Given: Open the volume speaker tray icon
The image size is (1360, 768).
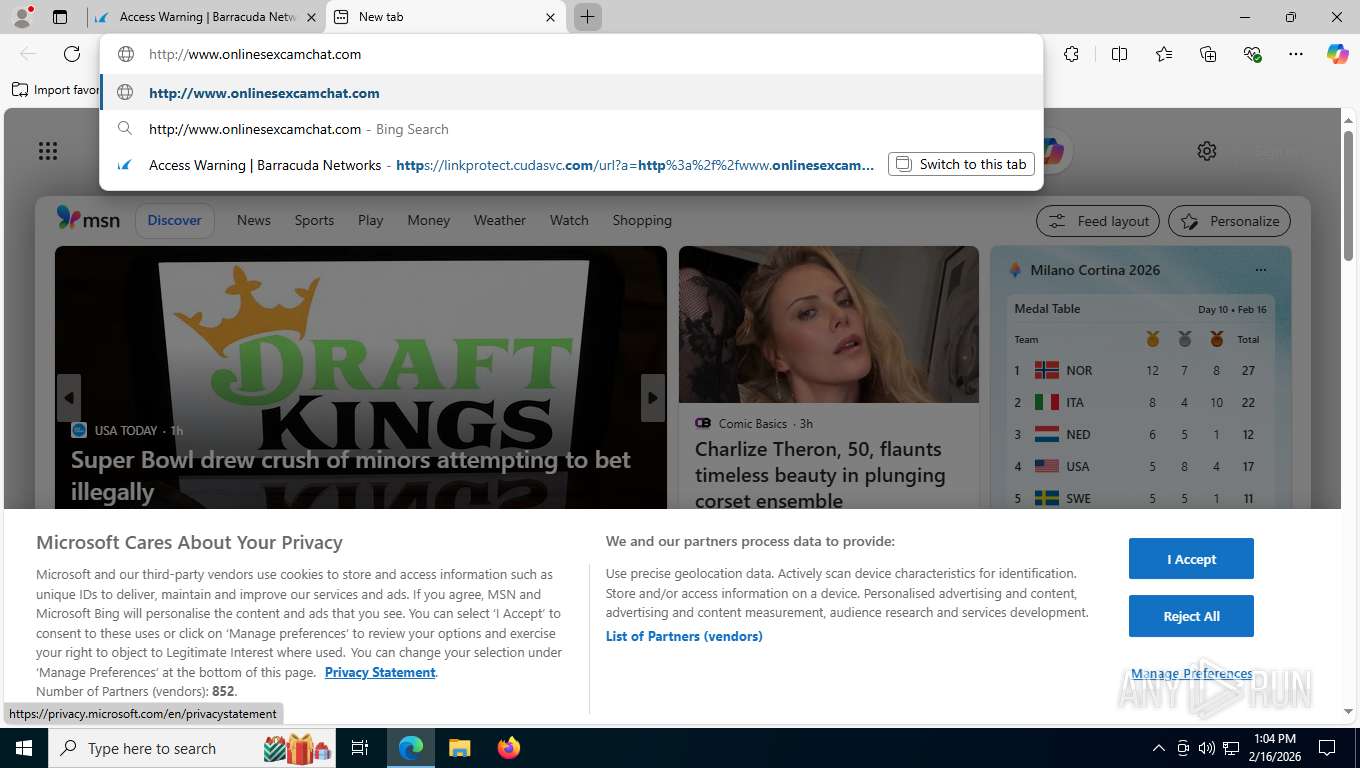Looking at the screenshot, I should (x=1207, y=748).
